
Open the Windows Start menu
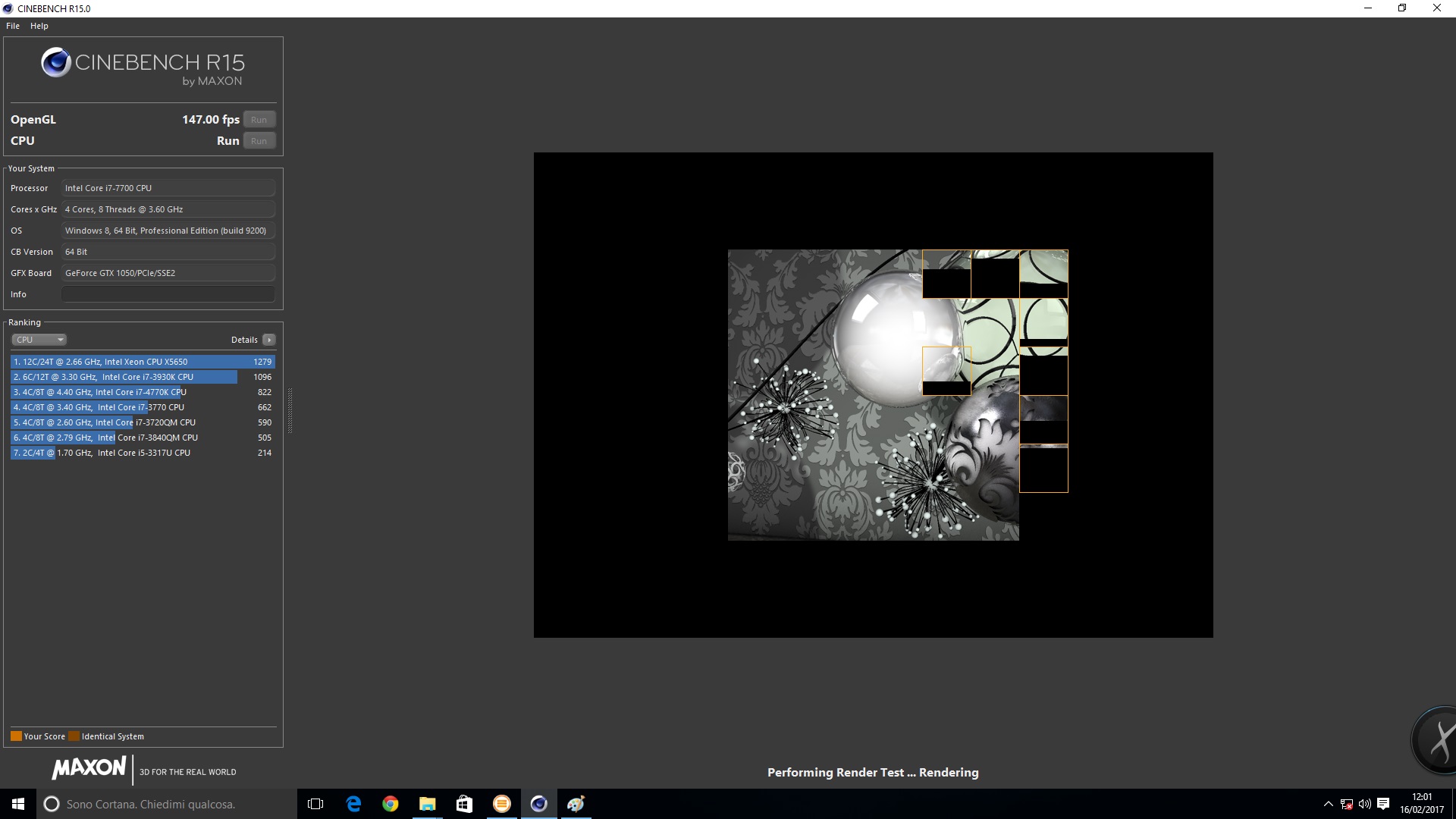[x=18, y=804]
